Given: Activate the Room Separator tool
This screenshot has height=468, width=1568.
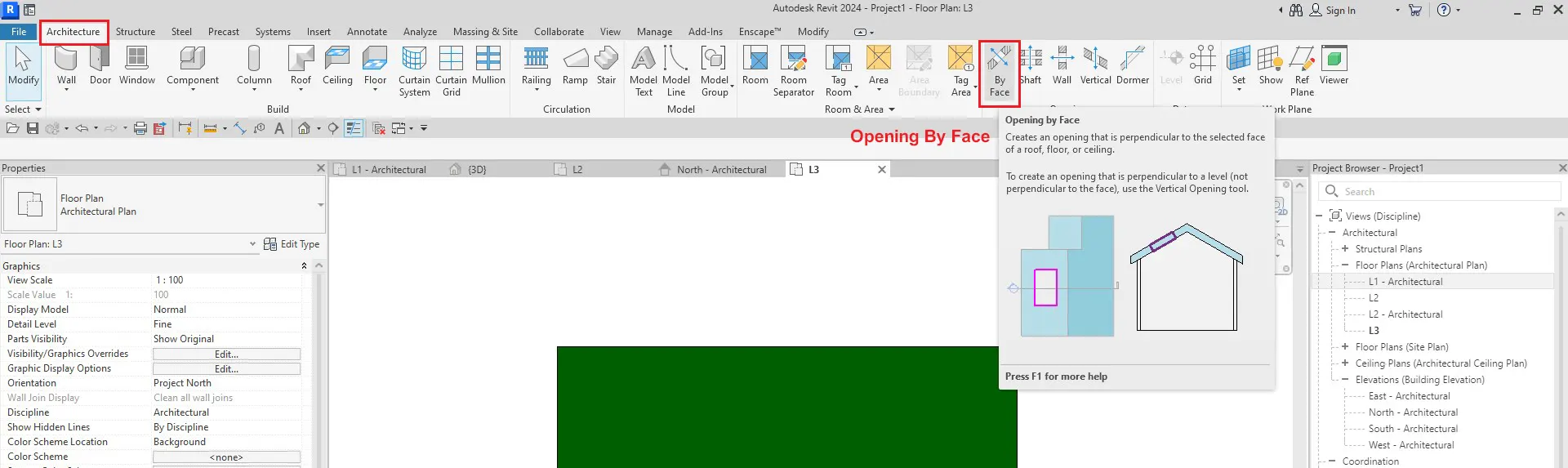Looking at the screenshot, I should click(x=794, y=71).
